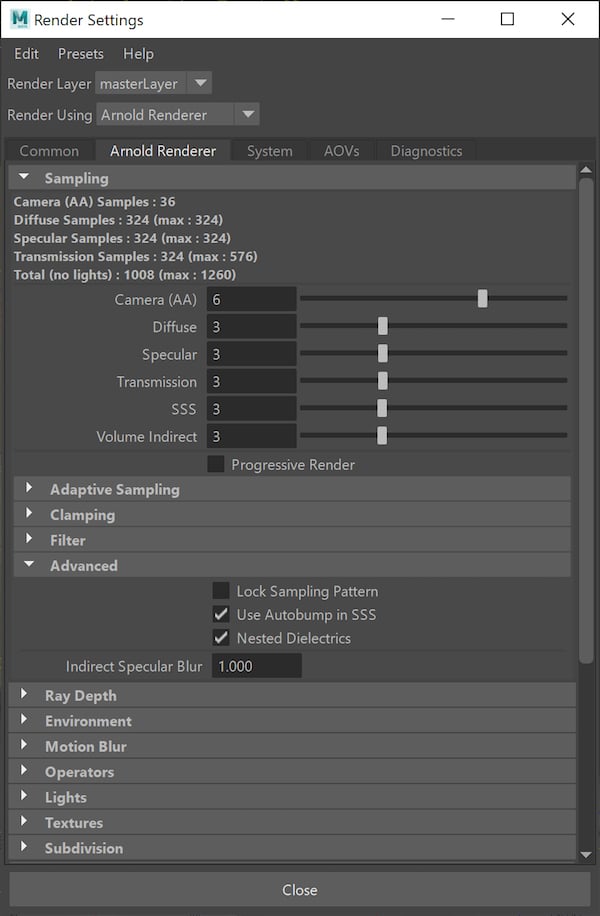This screenshot has height=916, width=600.
Task: Switch to the Common tab
Action: click(x=49, y=150)
